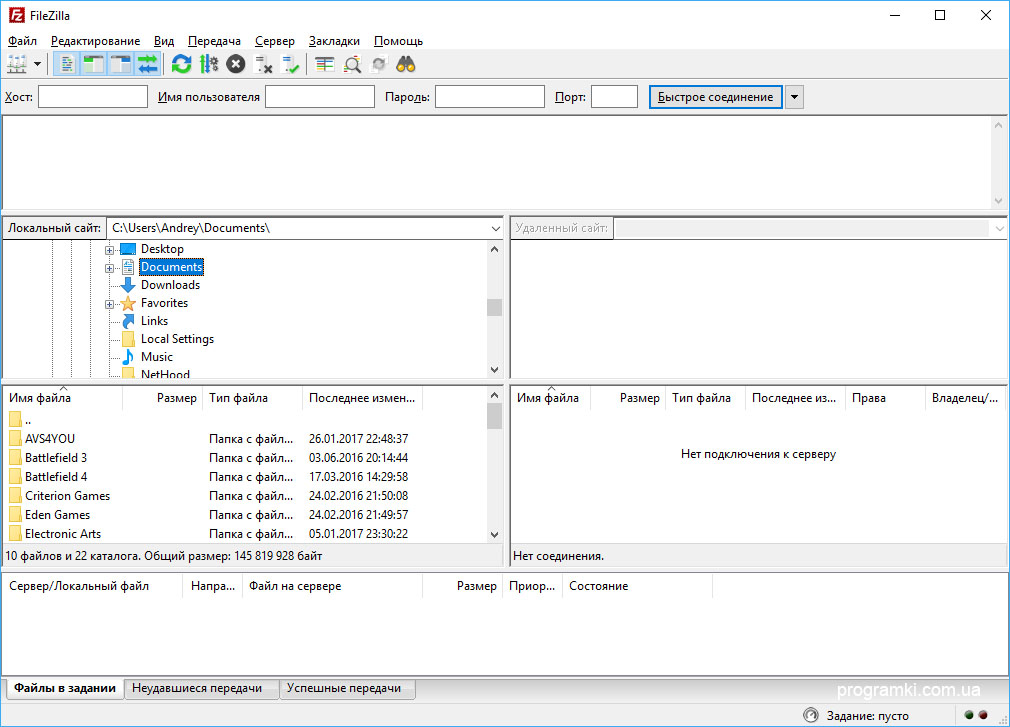Select the Battlefield 3 folder row
Image resolution: width=1010 pixels, height=727 pixels.
(245, 458)
